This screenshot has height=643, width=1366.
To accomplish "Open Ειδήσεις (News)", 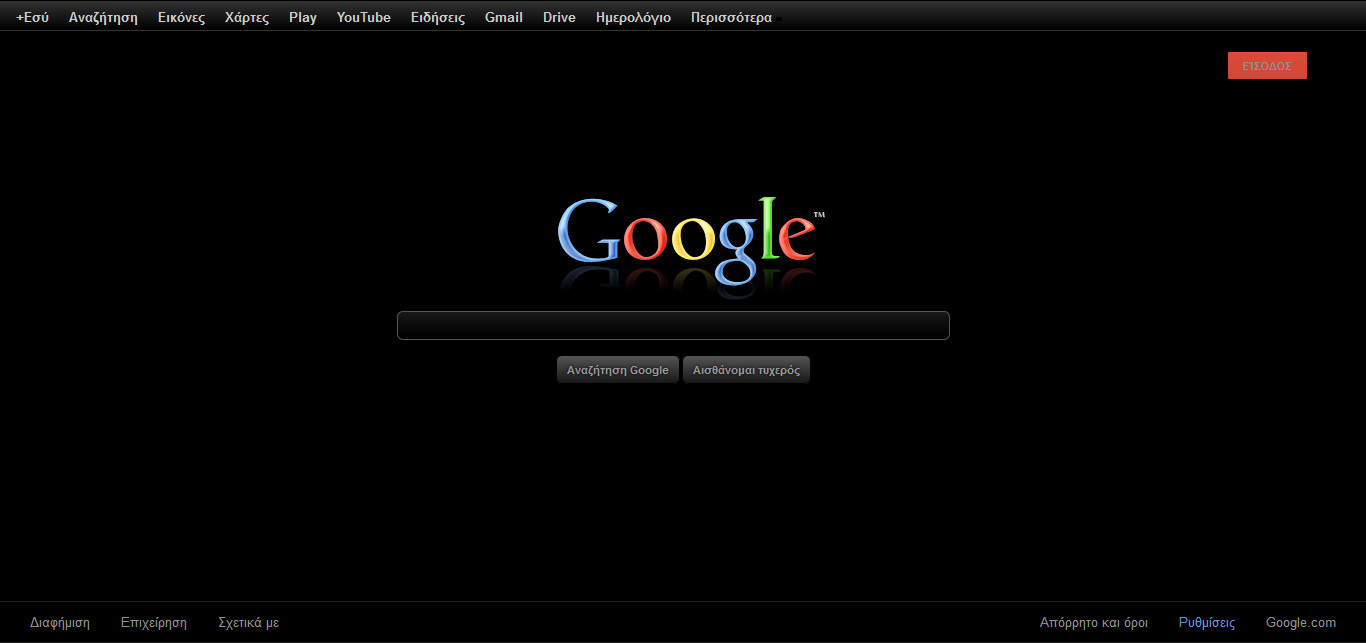I will point(437,16).
